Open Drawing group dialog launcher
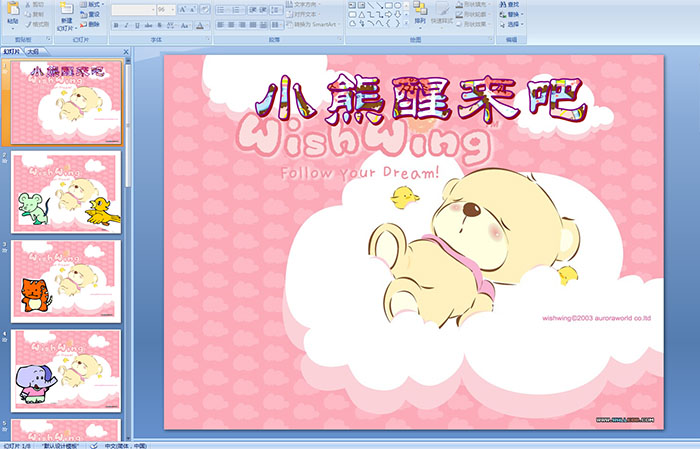The image size is (700, 449). click(491, 39)
